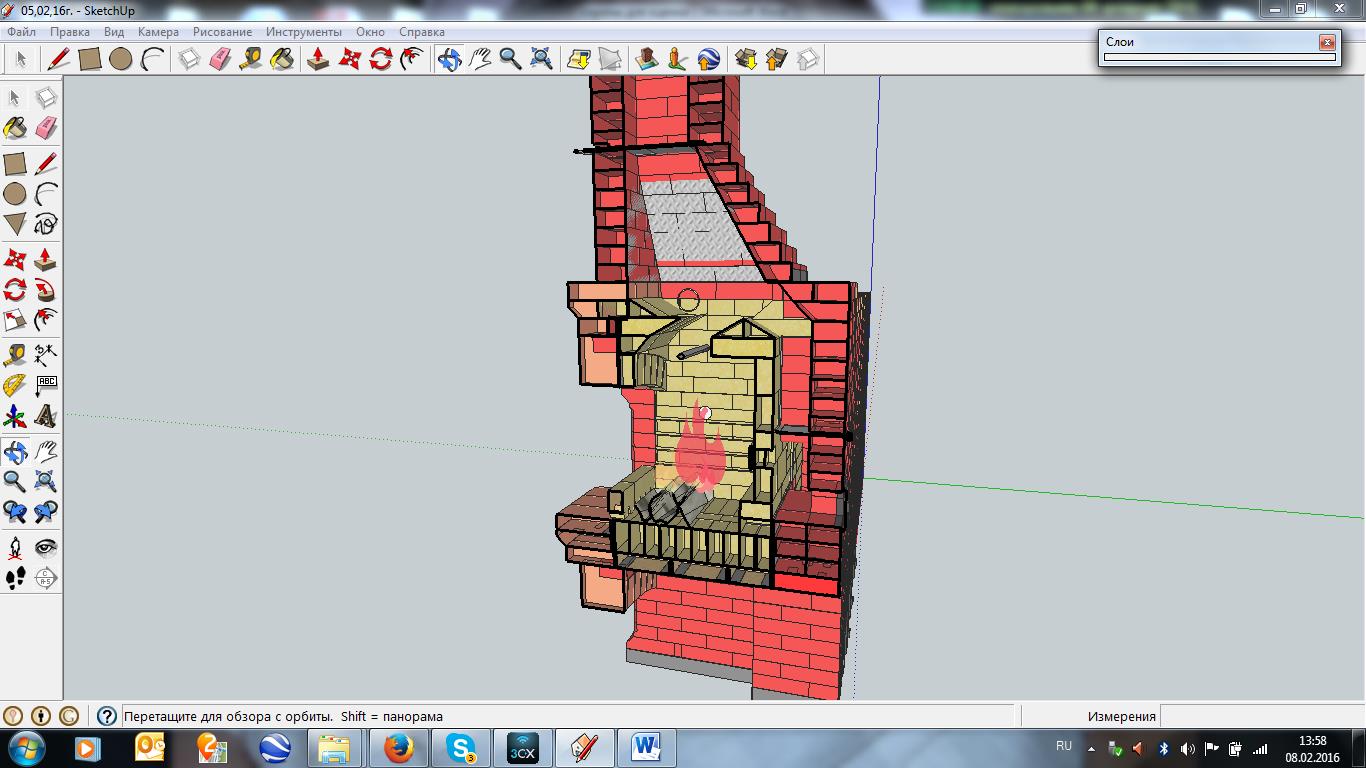Open Firefox from the taskbar
Viewport: 1366px width, 768px height.
399,748
